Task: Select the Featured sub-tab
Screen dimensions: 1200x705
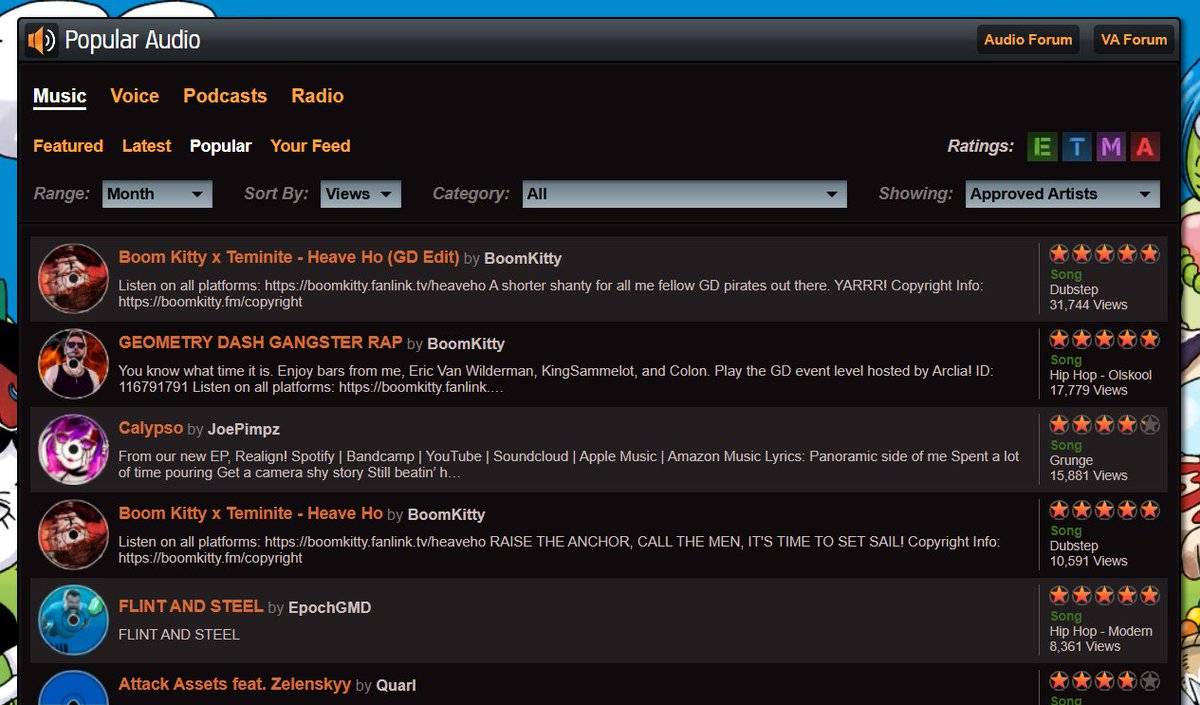Action: 68,146
